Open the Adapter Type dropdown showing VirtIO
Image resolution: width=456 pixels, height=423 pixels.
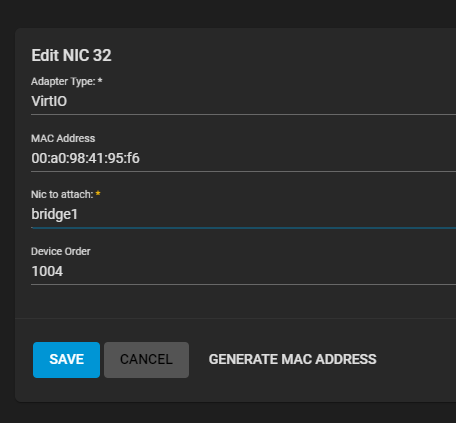243,101
